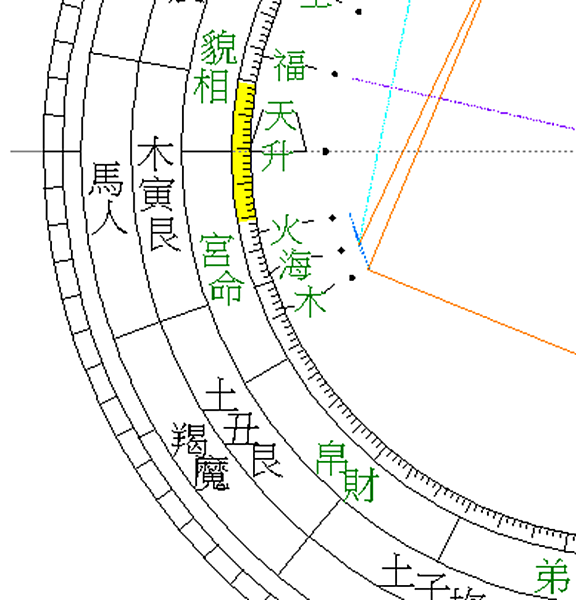Select the green 宮 house character
This screenshot has width=576, height=600.
(x=217, y=251)
